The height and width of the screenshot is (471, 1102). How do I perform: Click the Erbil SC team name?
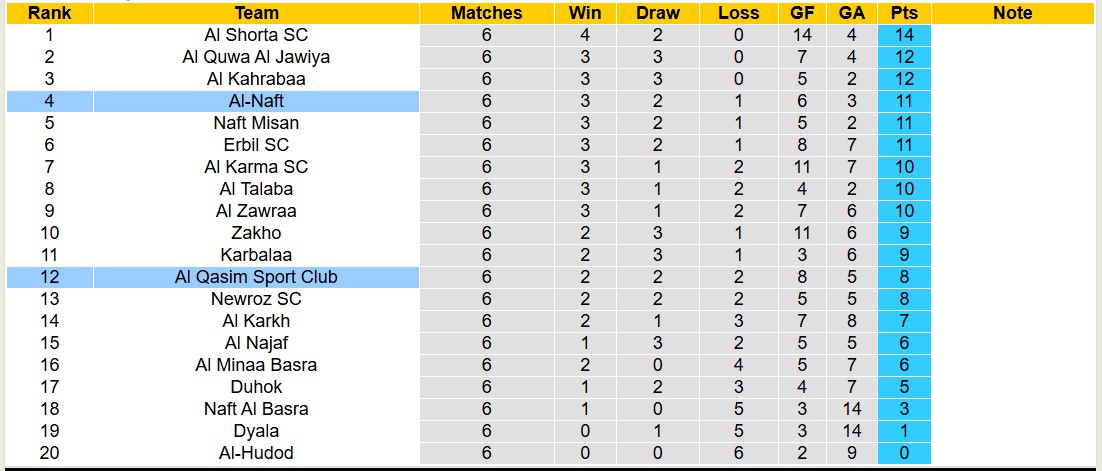click(256, 145)
